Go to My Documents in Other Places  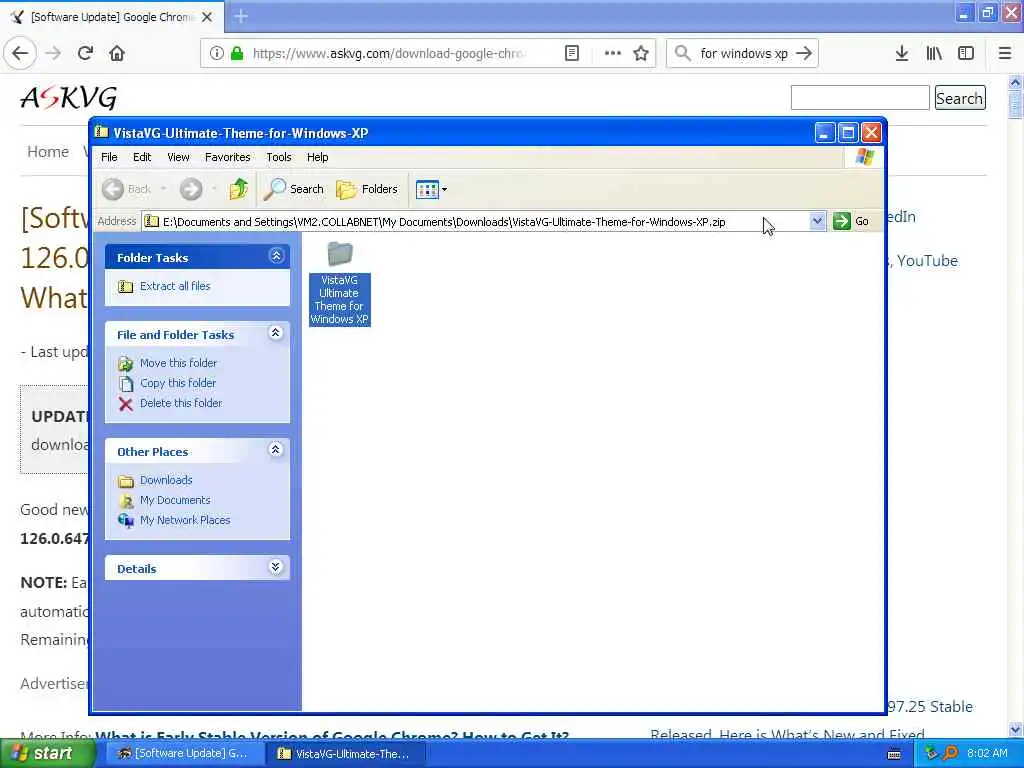point(175,500)
